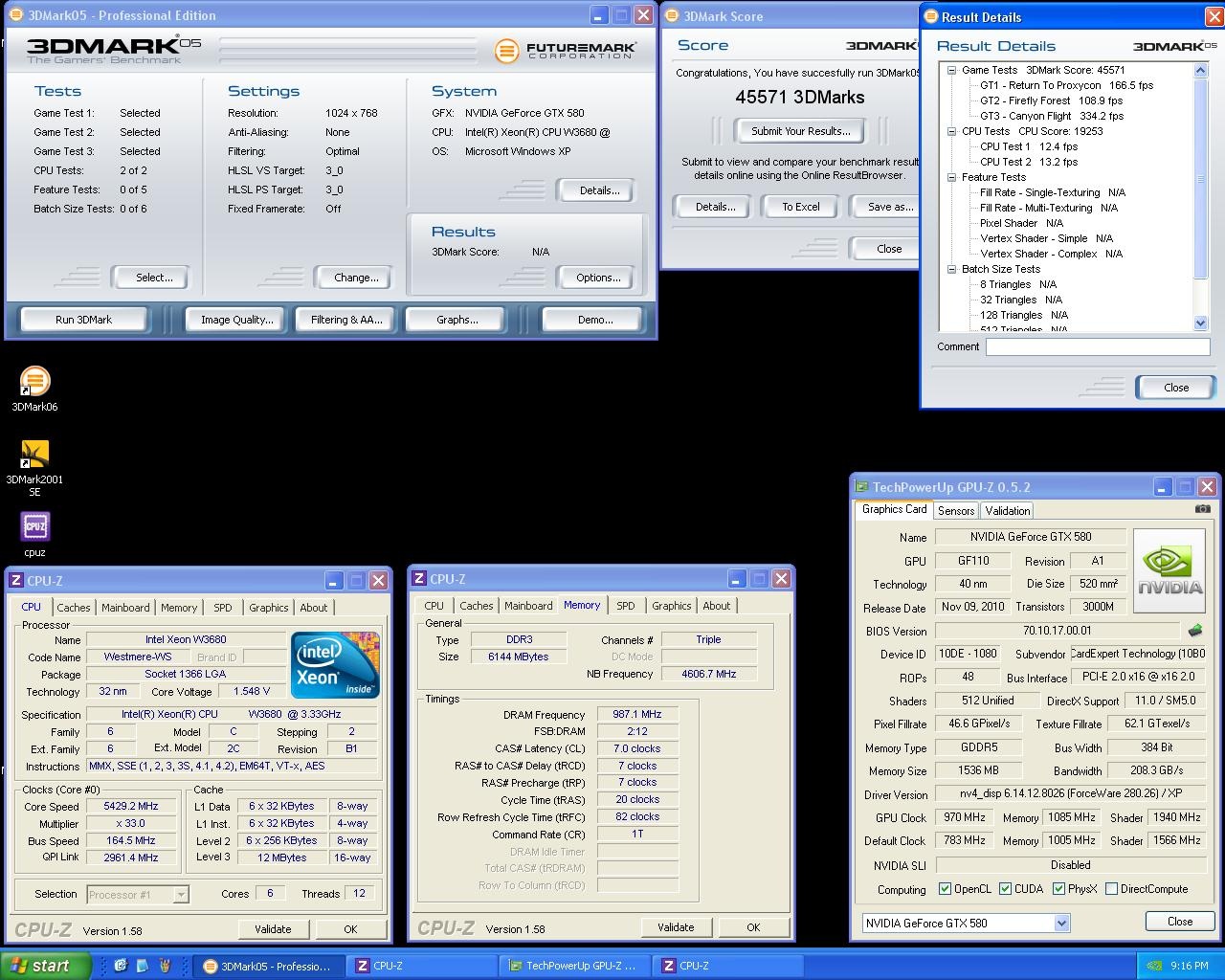Click the Graphs button in 3DMark05
The height and width of the screenshot is (980, 1225).
pyautogui.click(x=457, y=320)
